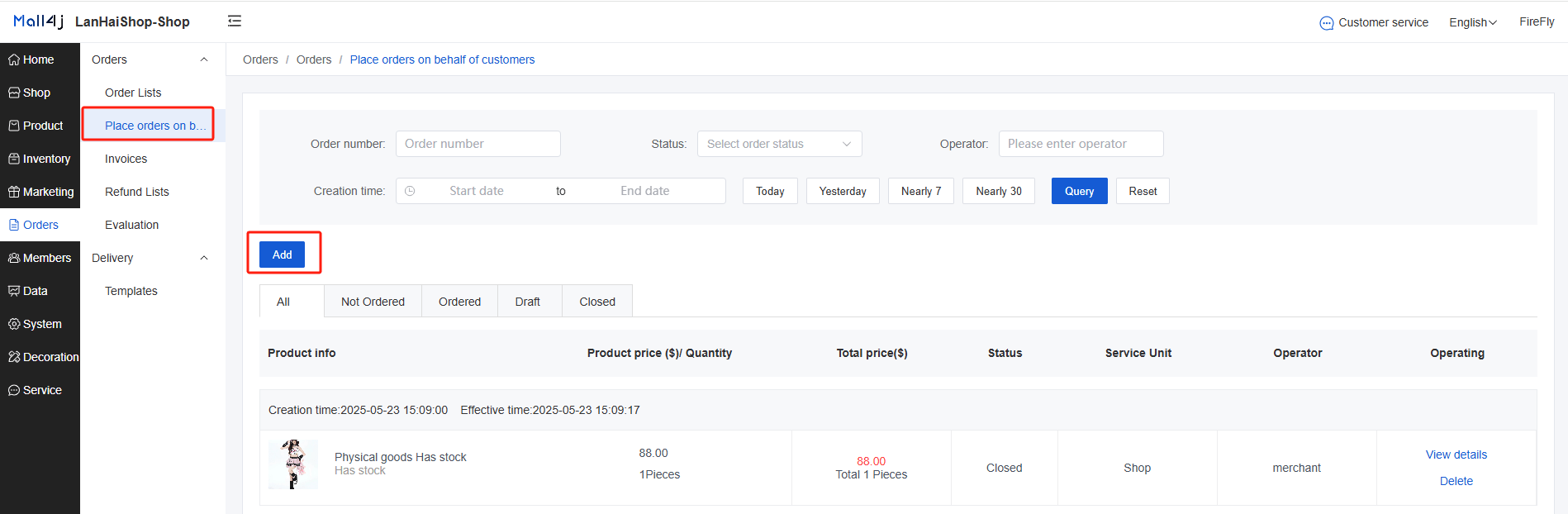Switch to the Draft tab

tap(528, 302)
